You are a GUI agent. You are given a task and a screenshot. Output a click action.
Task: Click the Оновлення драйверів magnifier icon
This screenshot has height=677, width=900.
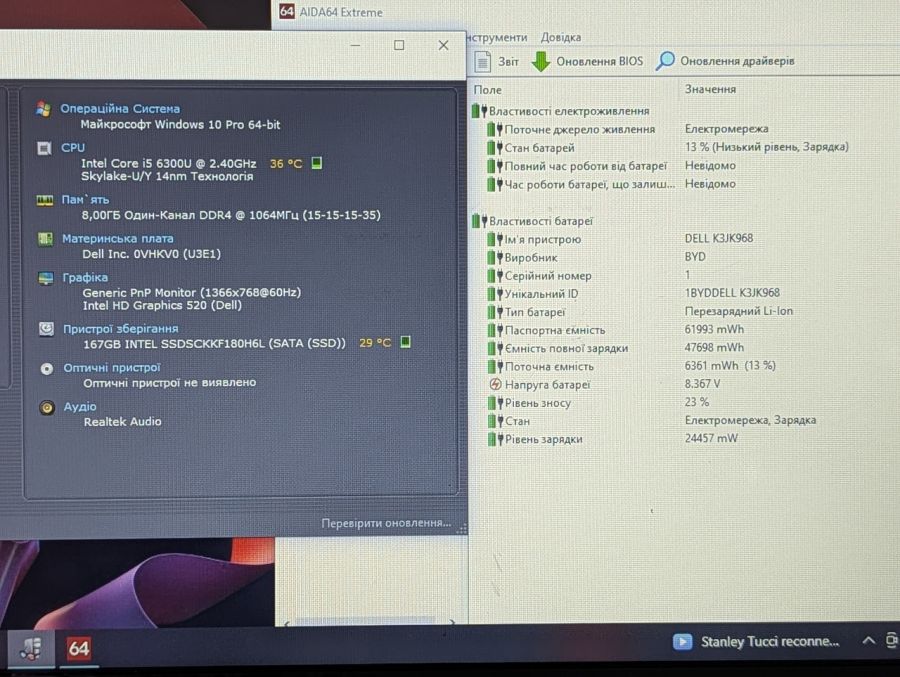[665, 61]
